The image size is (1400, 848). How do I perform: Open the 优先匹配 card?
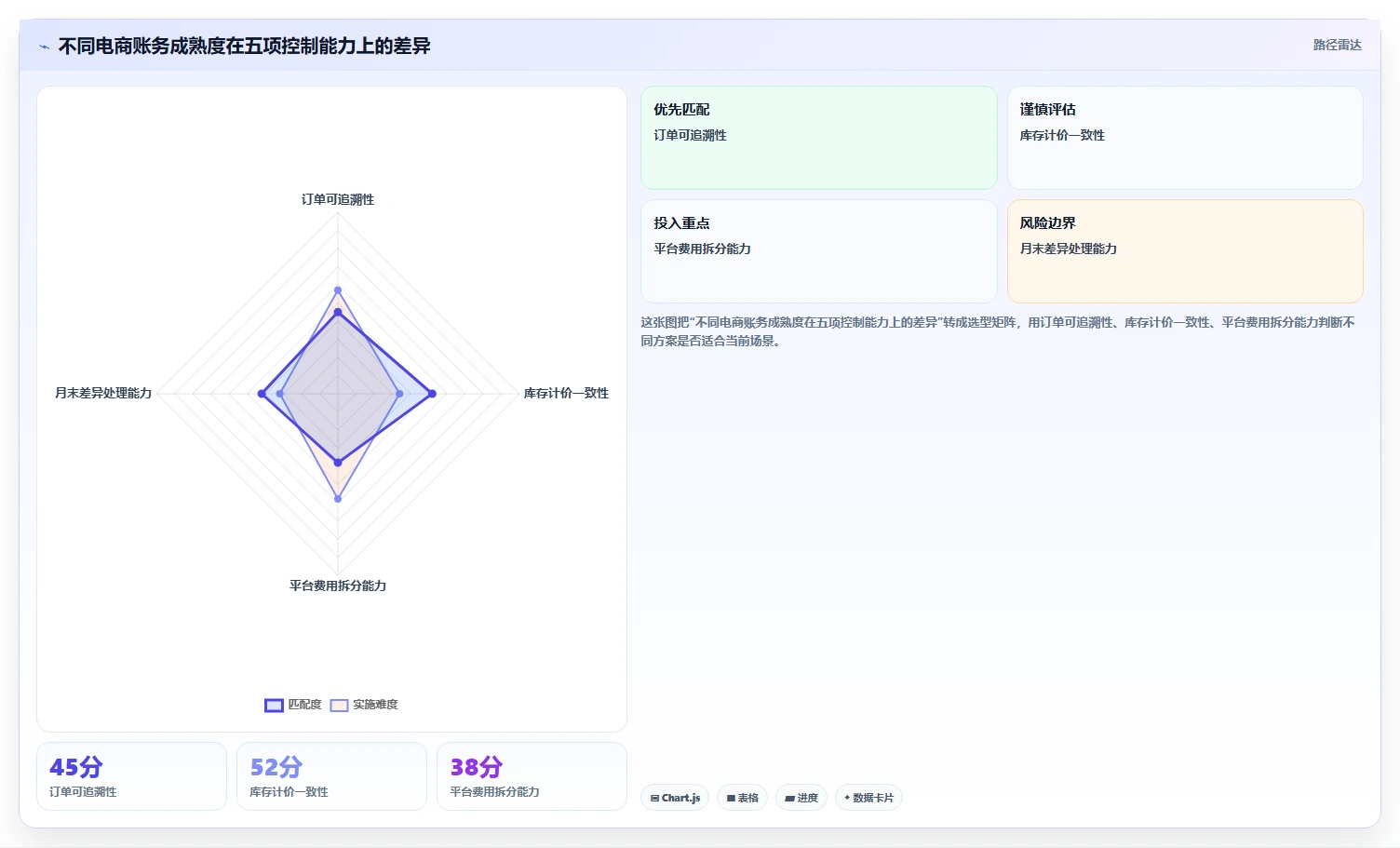[x=818, y=138]
